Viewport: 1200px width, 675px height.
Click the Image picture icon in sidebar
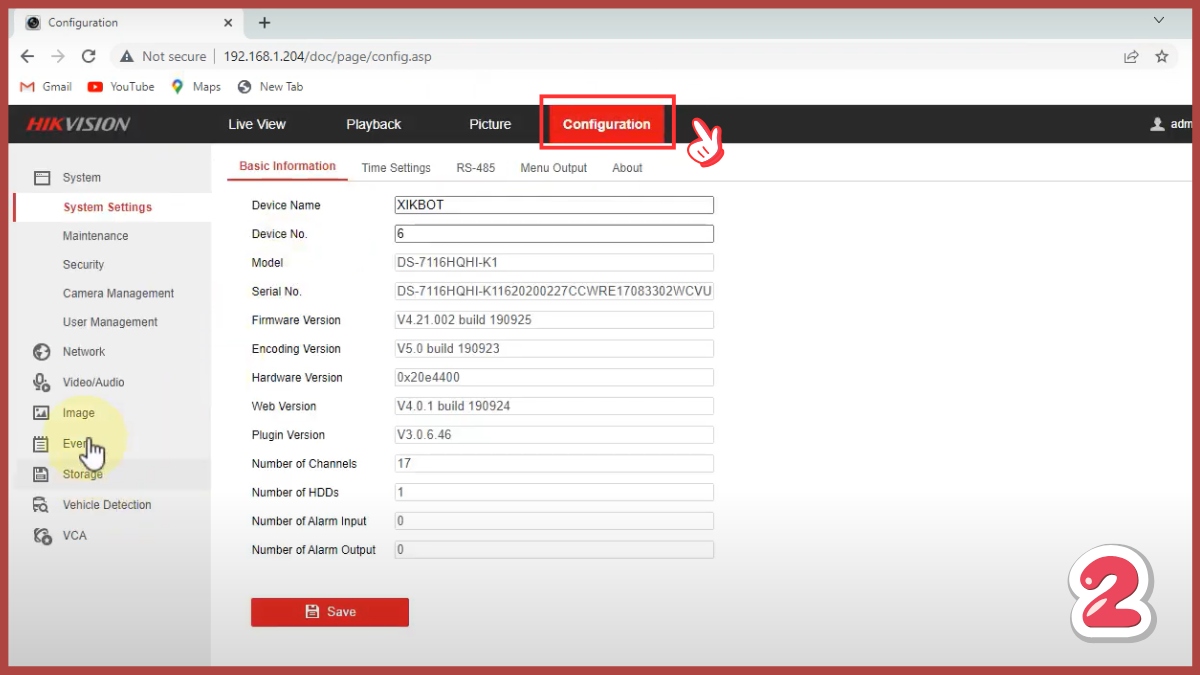click(42, 413)
